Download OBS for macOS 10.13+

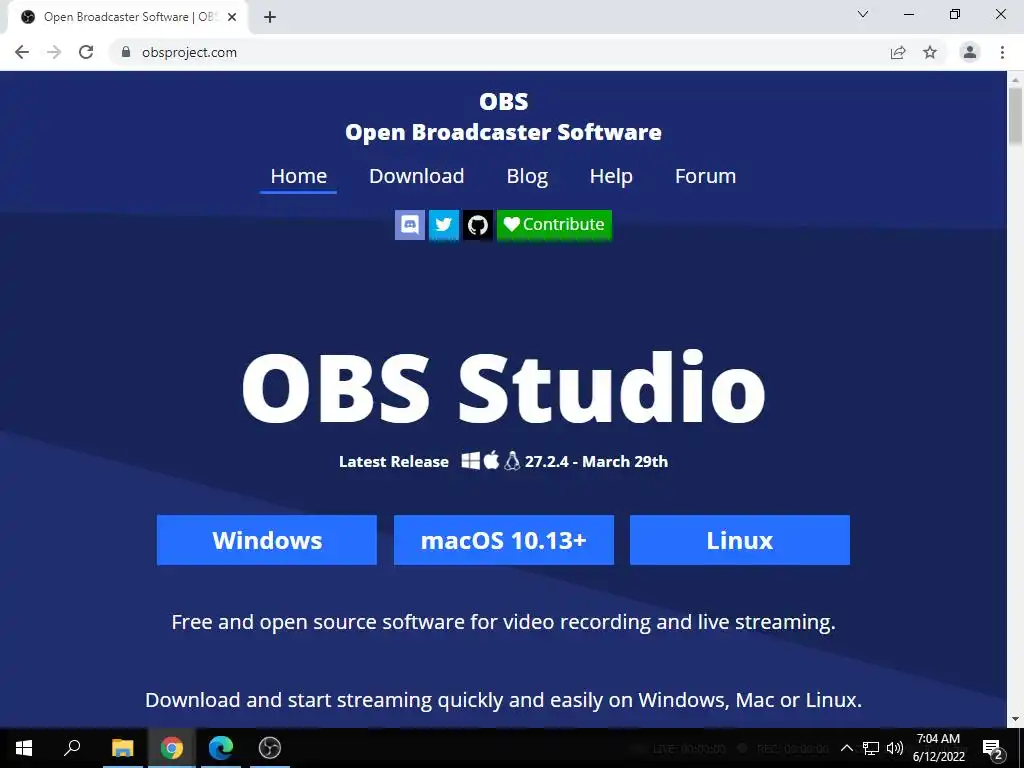[504, 540]
